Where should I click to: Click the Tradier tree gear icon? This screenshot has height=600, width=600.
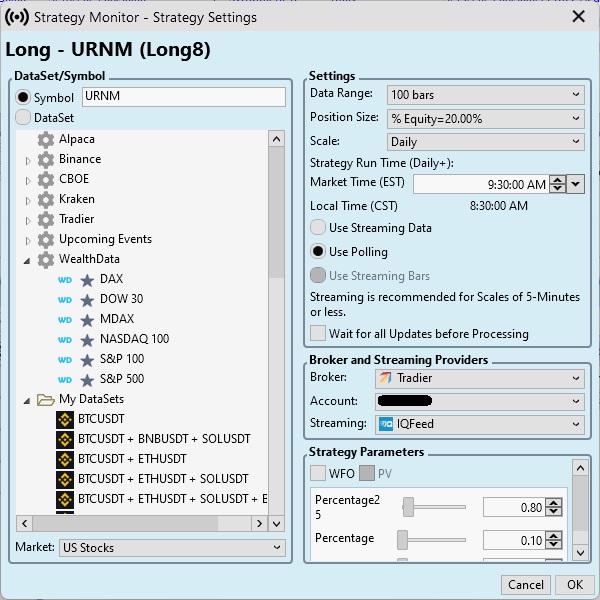[x=46, y=219]
